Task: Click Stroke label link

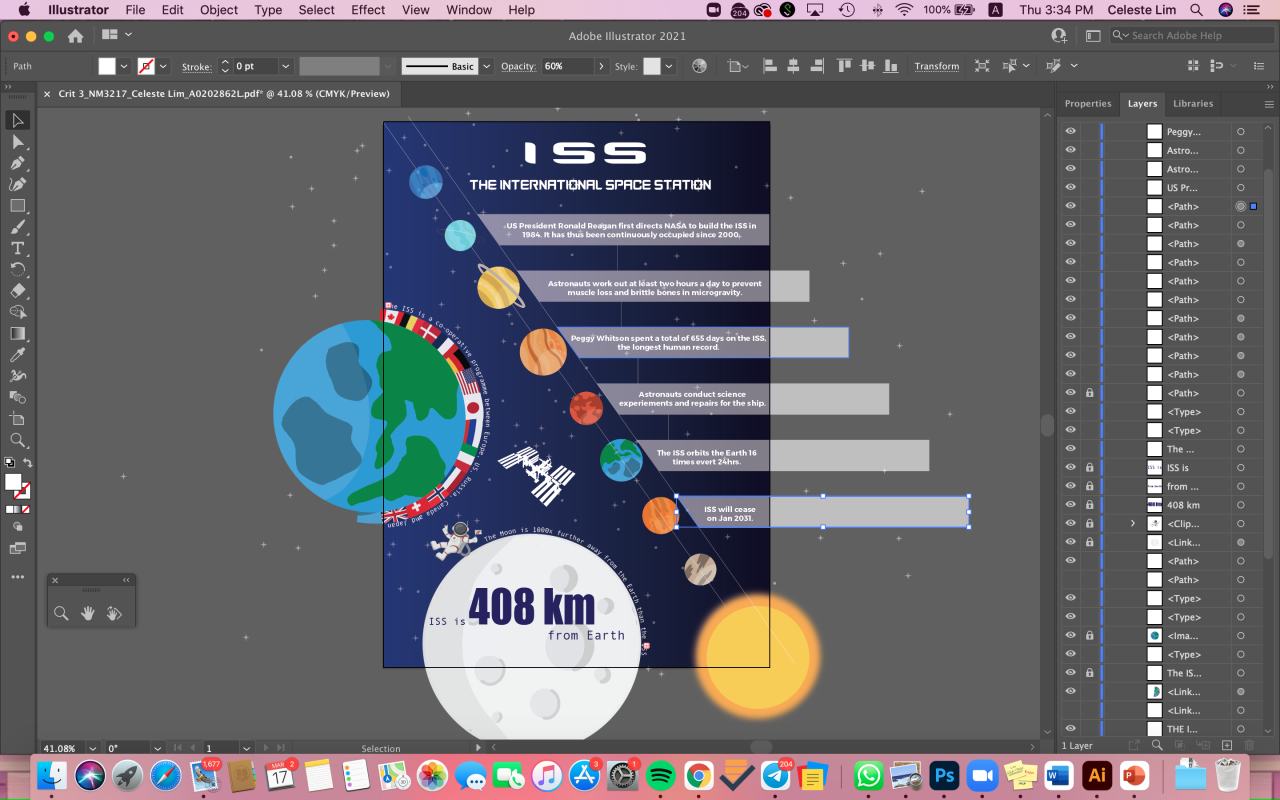Action: click(x=196, y=67)
